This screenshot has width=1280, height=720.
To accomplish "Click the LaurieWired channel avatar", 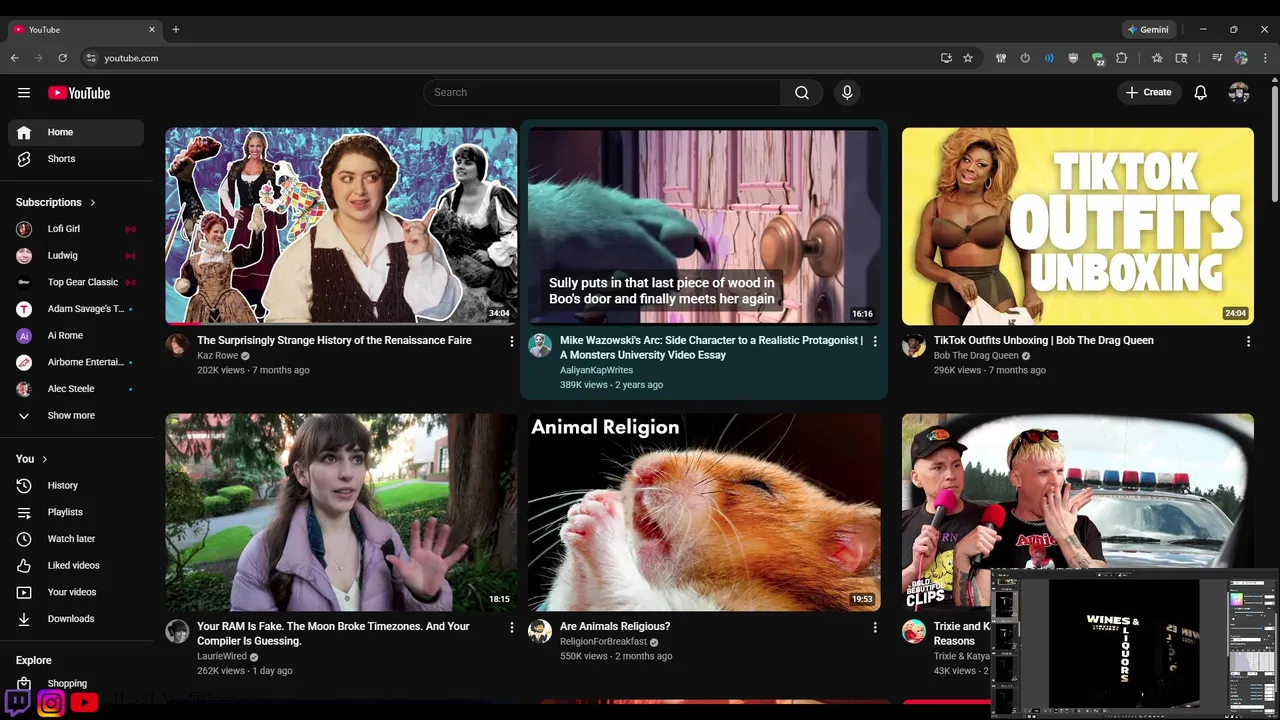I will tap(177, 632).
